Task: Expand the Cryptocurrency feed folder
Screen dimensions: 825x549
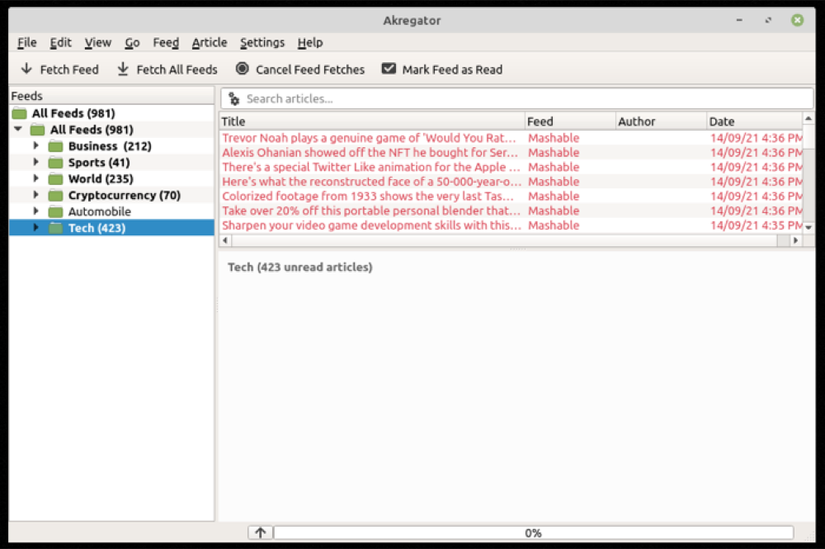Action: [x=36, y=195]
